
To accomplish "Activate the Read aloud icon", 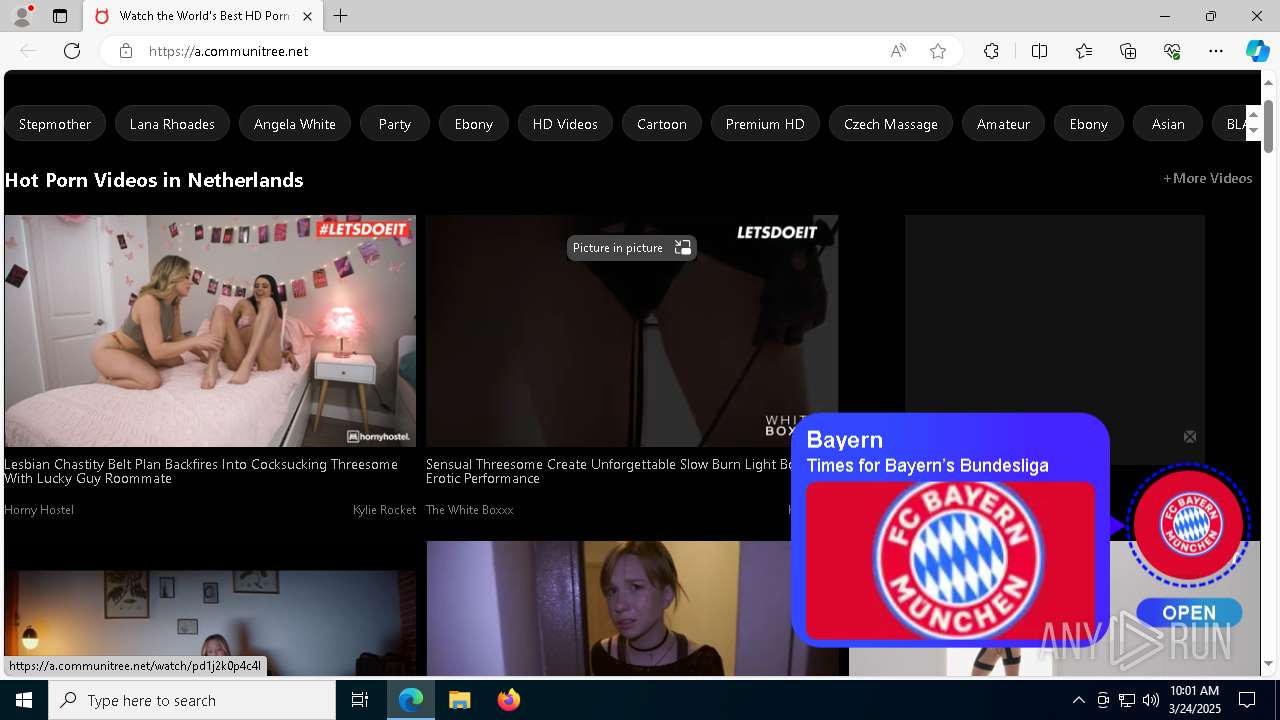I will pyautogui.click(x=898, y=51).
